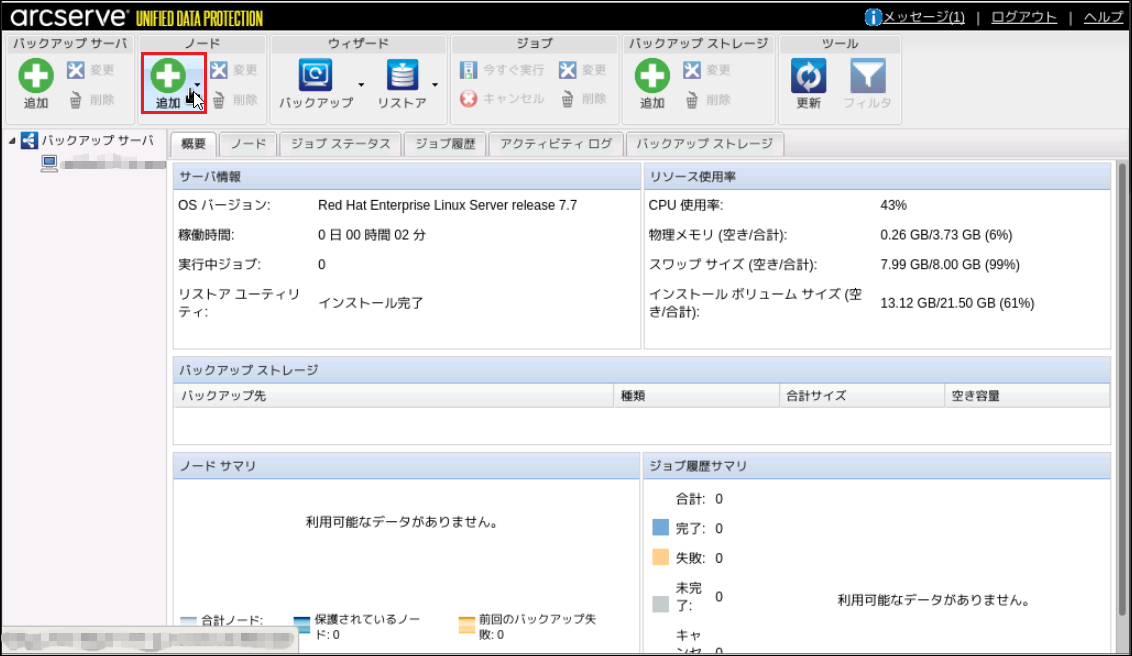Click the ログアウト link

[1023, 17]
